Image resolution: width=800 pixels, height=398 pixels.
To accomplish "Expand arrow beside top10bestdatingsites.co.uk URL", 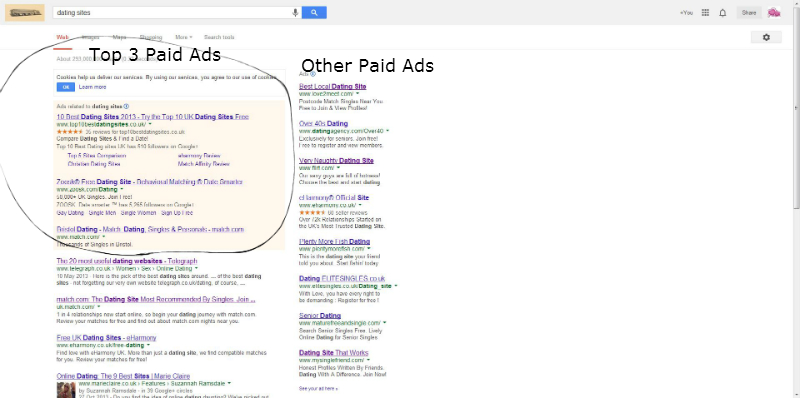I will tap(150, 125).
